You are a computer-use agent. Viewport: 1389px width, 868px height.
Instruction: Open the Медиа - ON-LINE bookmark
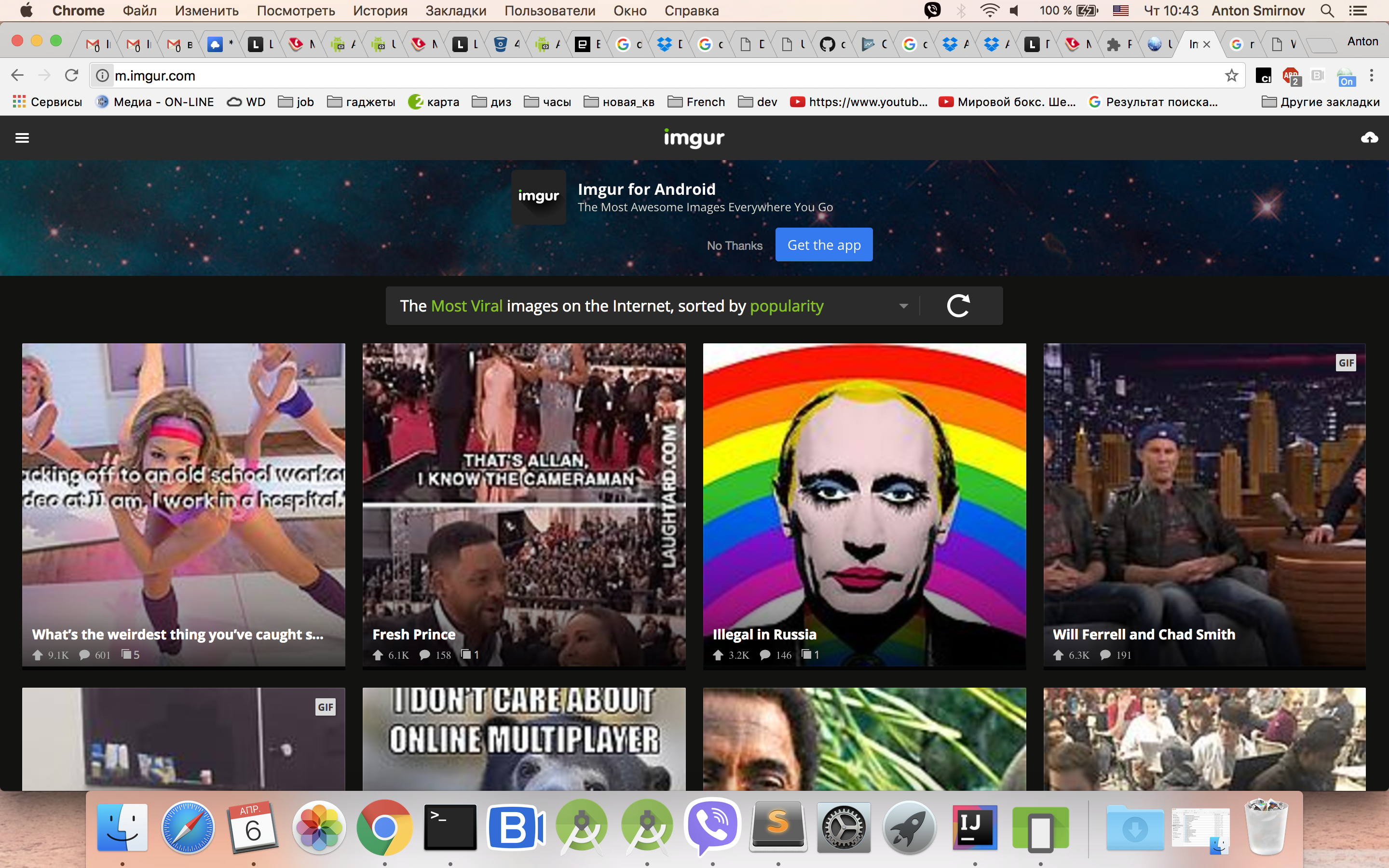pos(155,102)
